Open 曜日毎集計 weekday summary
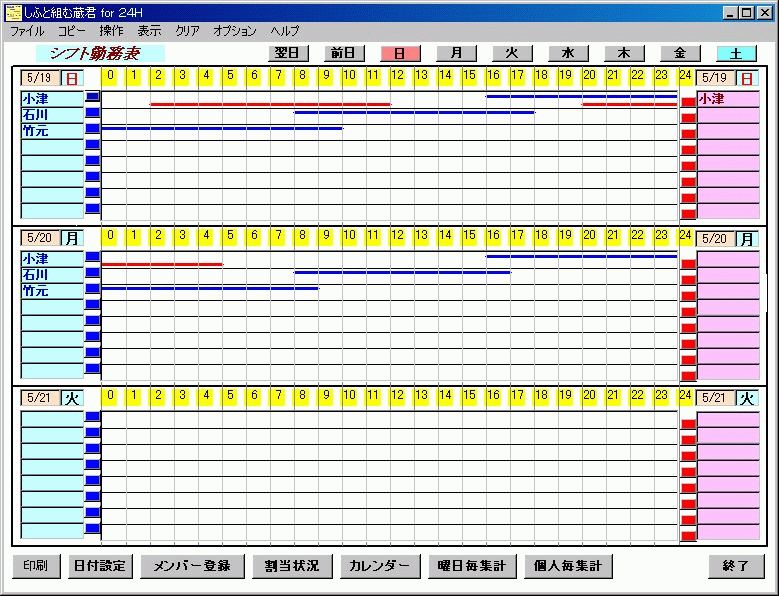Viewport: 779px width, 596px height. [472, 566]
